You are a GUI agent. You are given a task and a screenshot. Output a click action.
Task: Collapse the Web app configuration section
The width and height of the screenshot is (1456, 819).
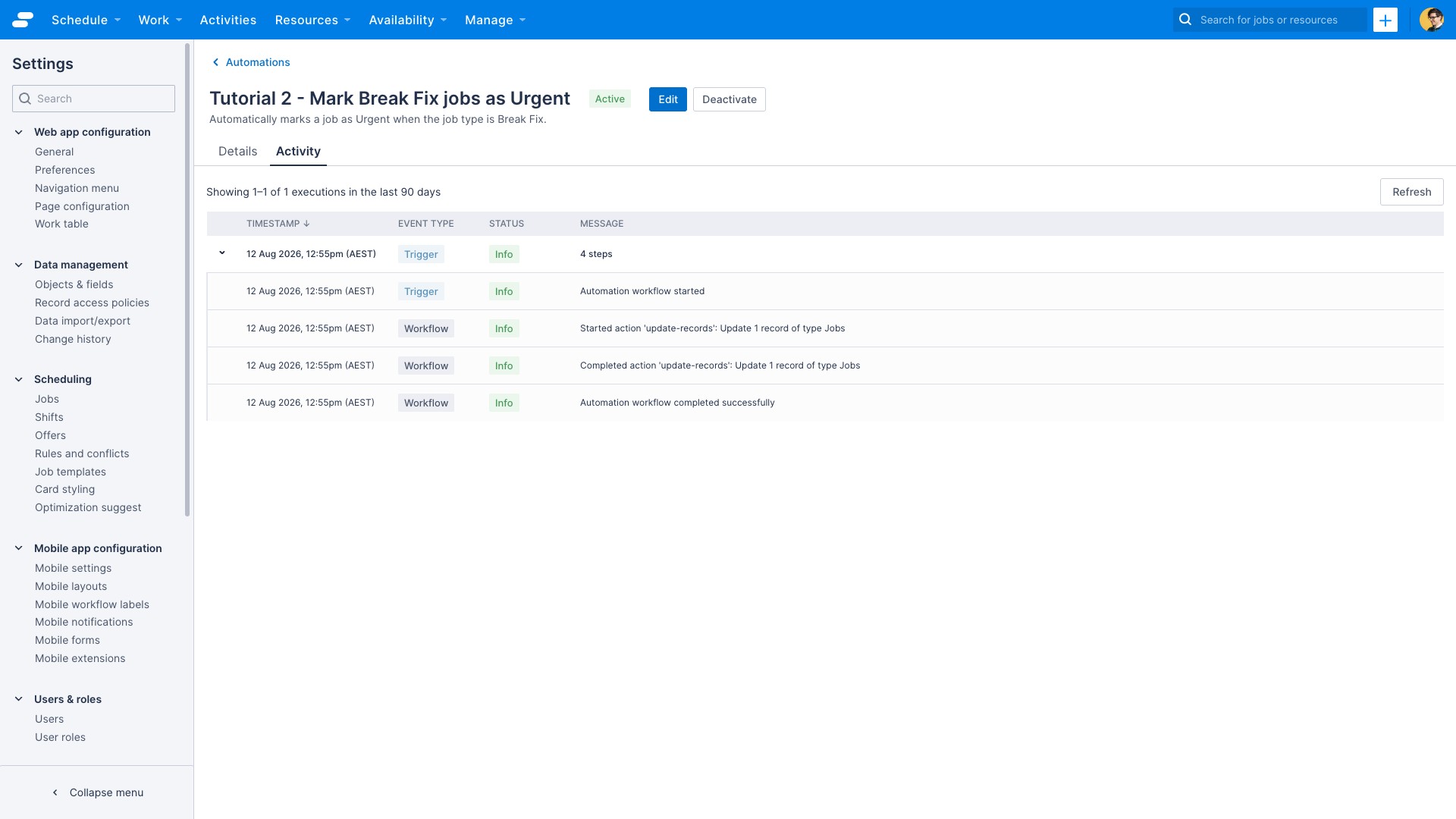(x=19, y=132)
